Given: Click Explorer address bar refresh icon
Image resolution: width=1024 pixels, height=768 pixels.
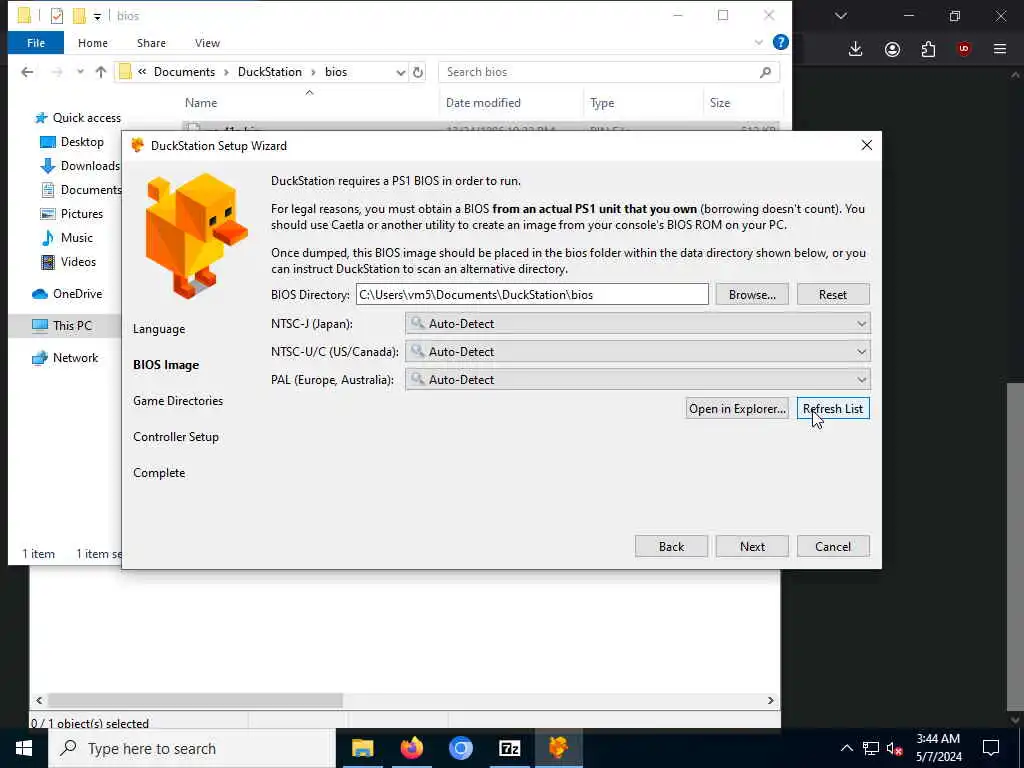Looking at the screenshot, I should coord(418,72).
